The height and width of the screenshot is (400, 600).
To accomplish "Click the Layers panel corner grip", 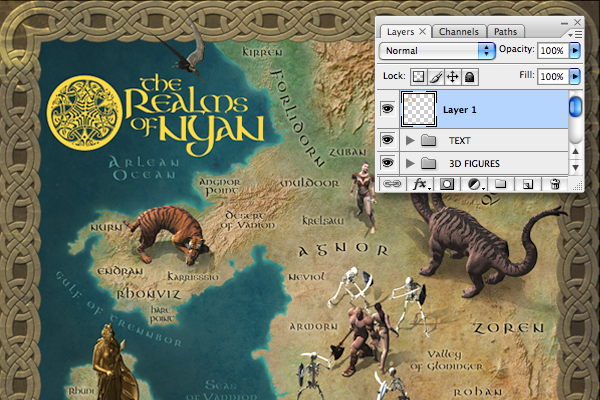I will 578,186.
